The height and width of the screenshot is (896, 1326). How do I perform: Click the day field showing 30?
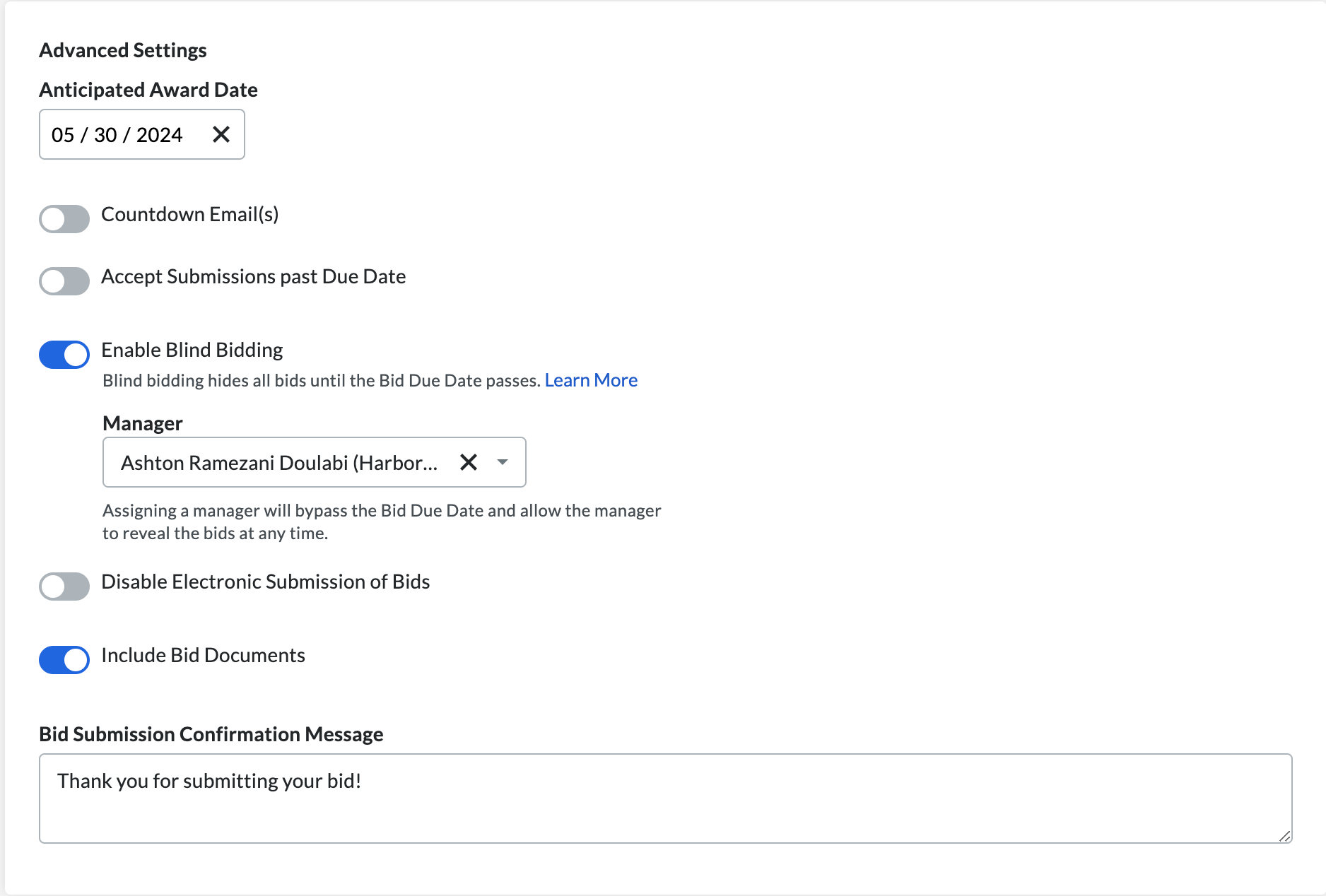click(105, 135)
